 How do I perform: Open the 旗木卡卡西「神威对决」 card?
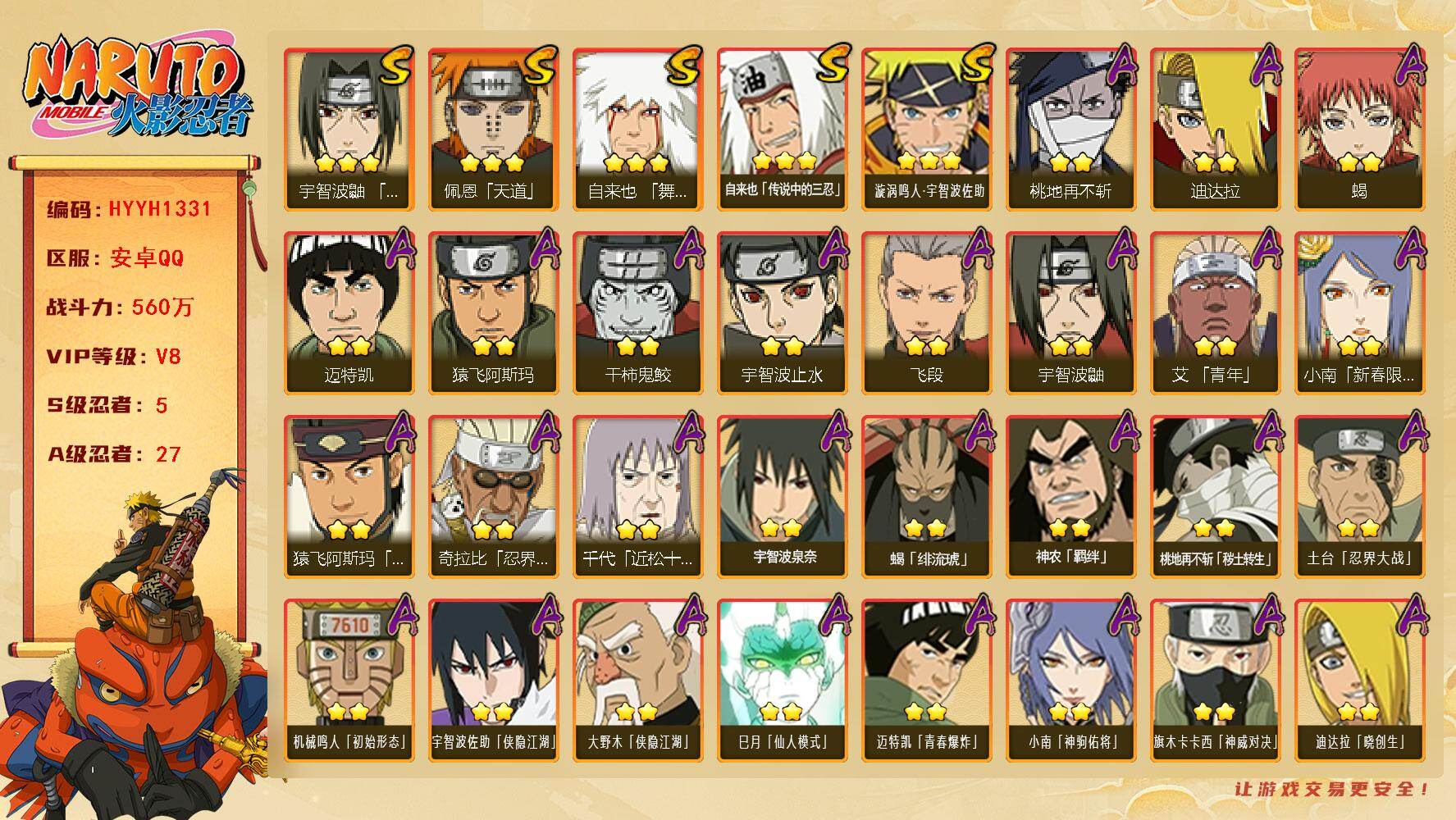[1216, 681]
